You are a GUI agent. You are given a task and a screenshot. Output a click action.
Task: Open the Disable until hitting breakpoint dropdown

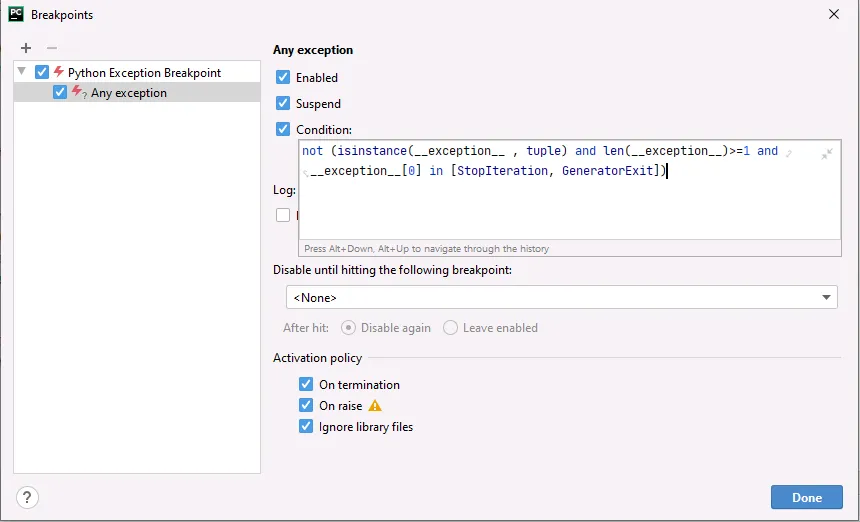tap(828, 297)
